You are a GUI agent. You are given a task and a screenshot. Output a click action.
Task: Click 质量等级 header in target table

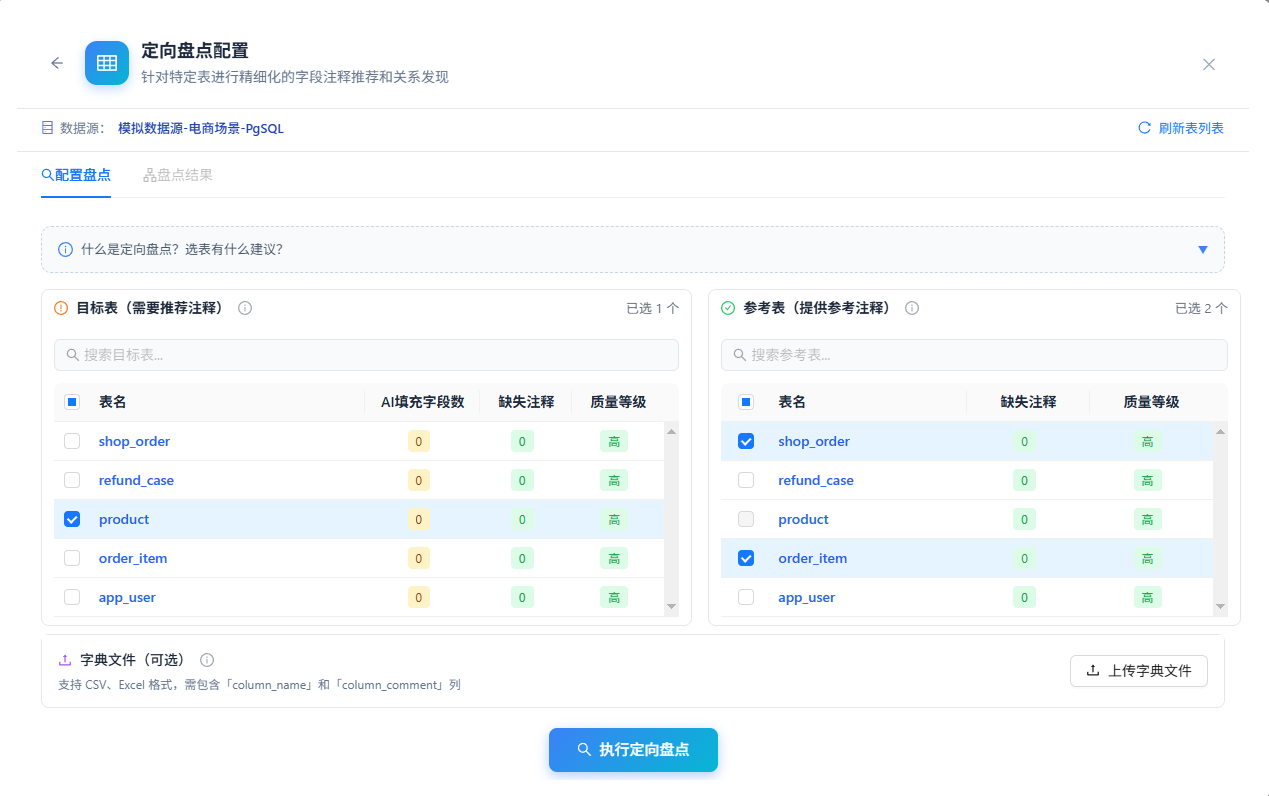coord(618,402)
